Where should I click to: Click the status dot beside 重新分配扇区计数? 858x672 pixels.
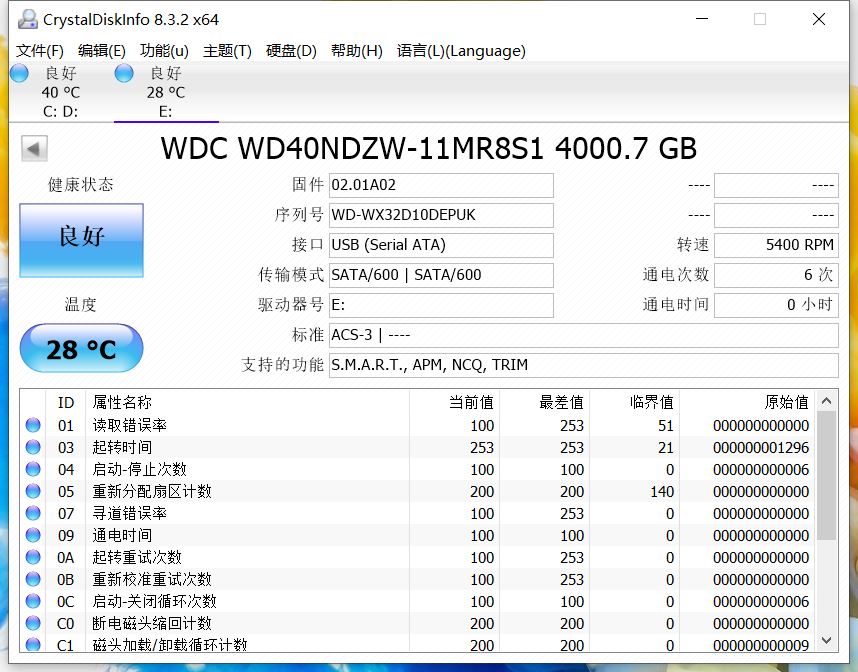click(31, 491)
